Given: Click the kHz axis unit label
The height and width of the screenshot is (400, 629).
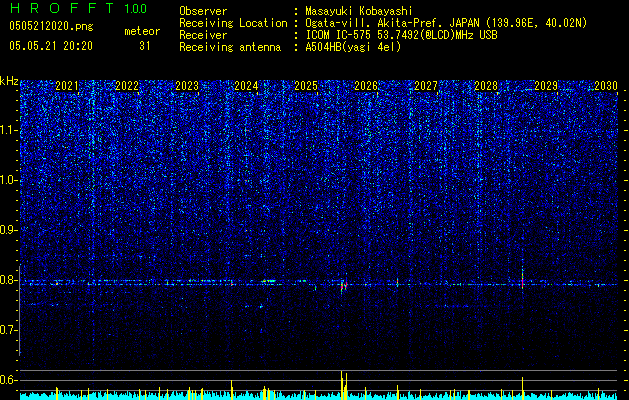Looking at the screenshot, I should pos(9,81).
